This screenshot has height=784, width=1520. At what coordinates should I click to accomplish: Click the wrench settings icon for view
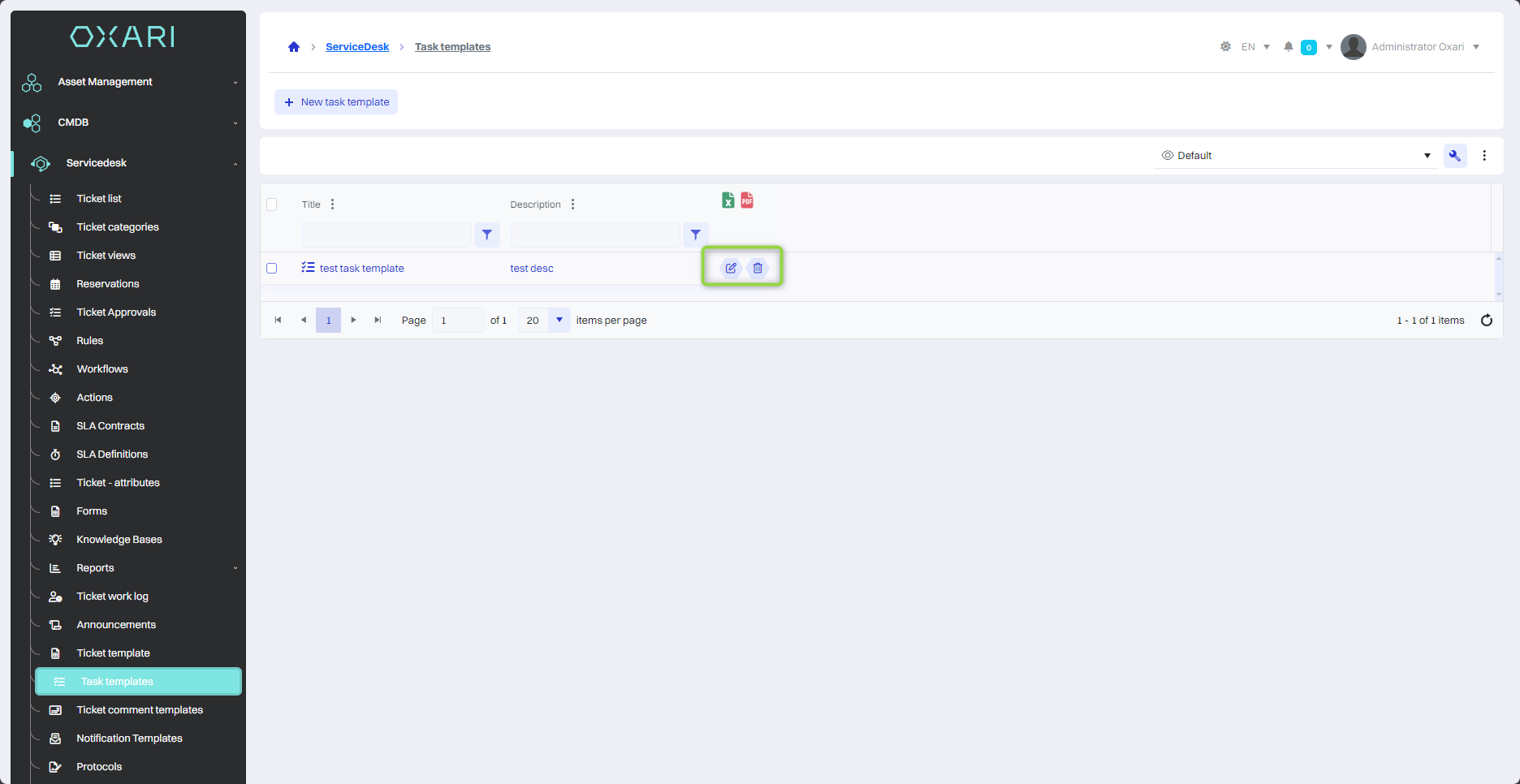(x=1454, y=156)
